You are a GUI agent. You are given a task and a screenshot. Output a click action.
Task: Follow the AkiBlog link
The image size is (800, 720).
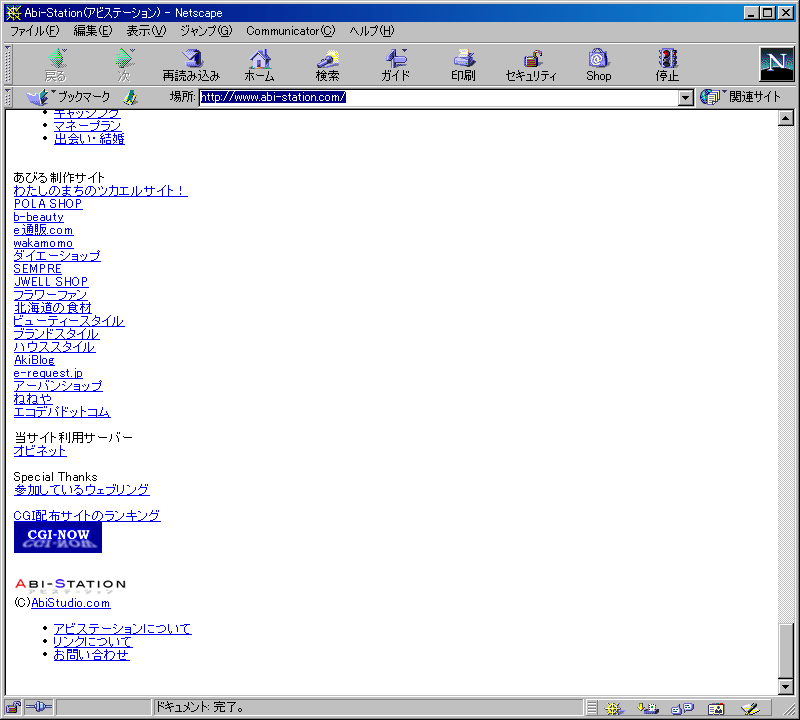(34, 360)
